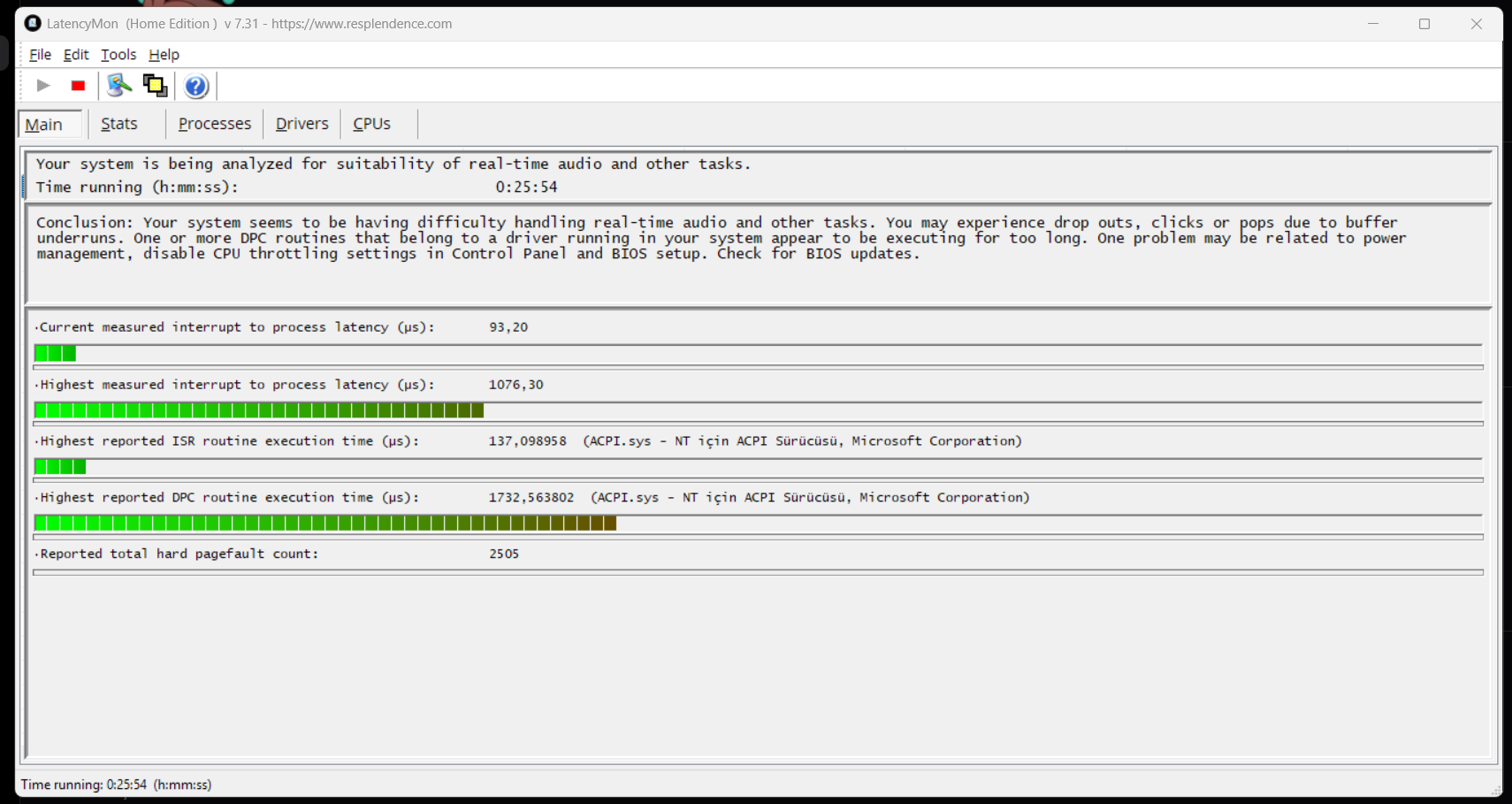
Task: Click 'Reported total hard pagefault count' label
Action: click(179, 554)
